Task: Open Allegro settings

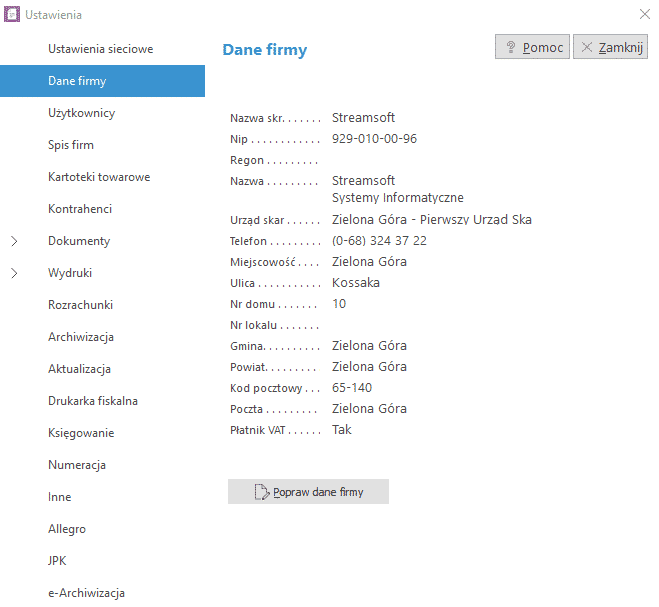Action: coord(67,529)
